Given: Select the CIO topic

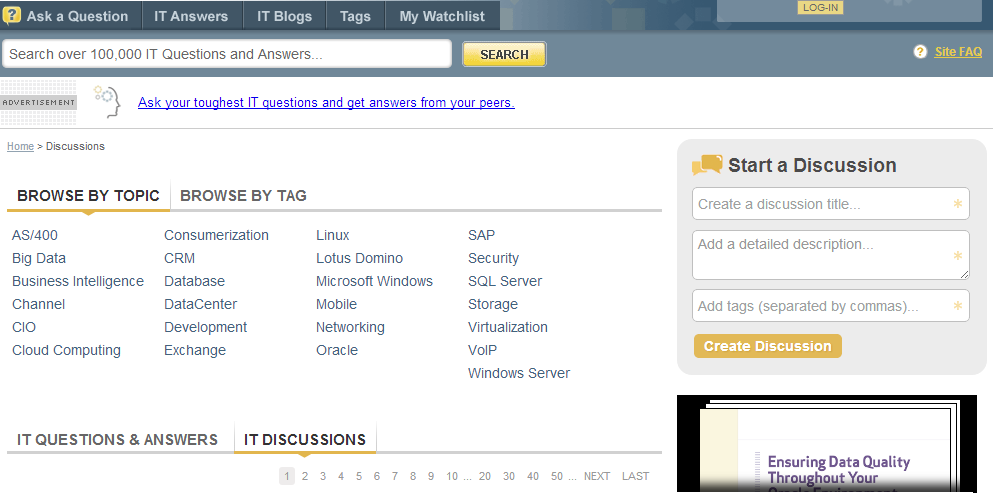Looking at the screenshot, I should [24, 327].
